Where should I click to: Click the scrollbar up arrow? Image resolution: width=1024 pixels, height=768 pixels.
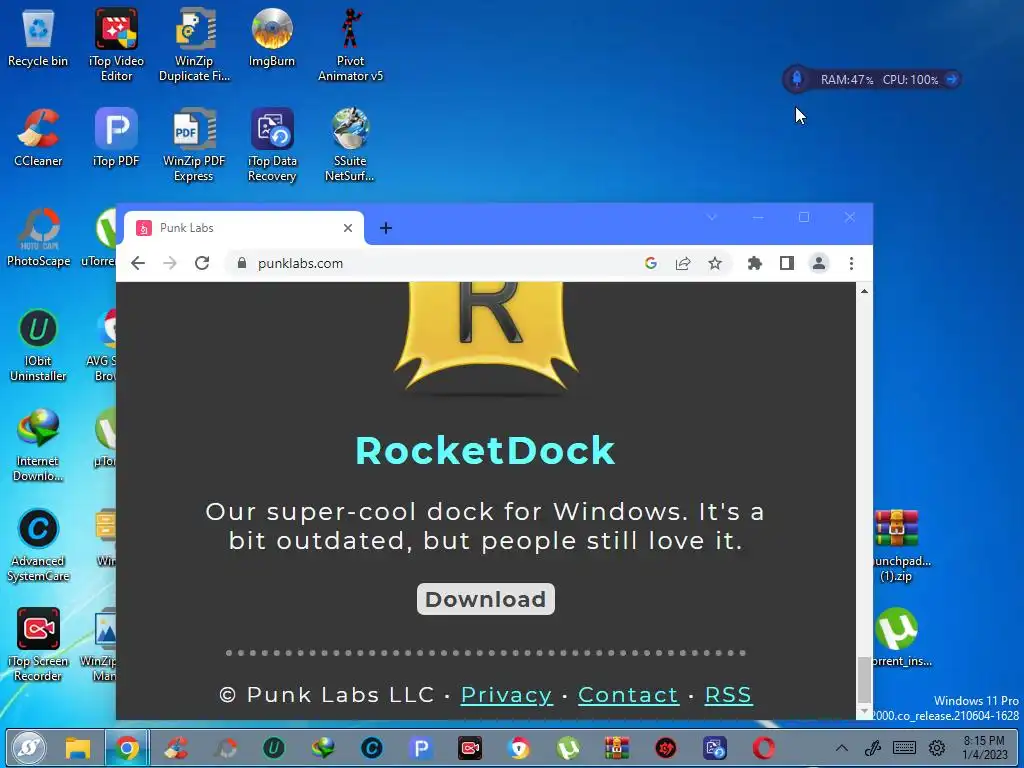click(x=864, y=291)
